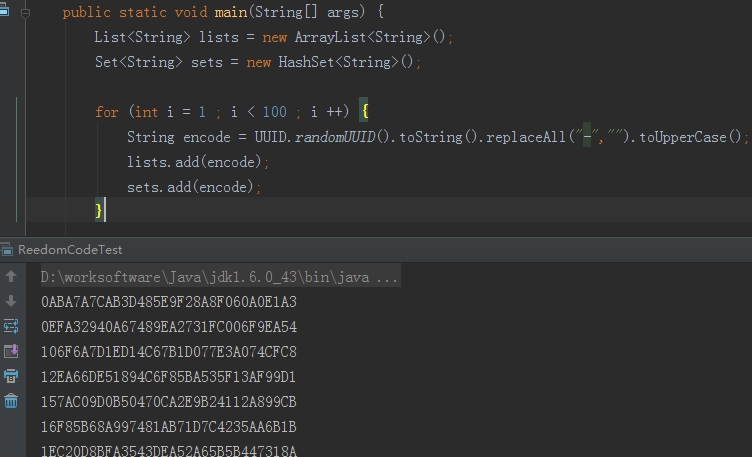Click the 'for' keyword
Viewport: 752px width, 457px height.
tap(106, 112)
